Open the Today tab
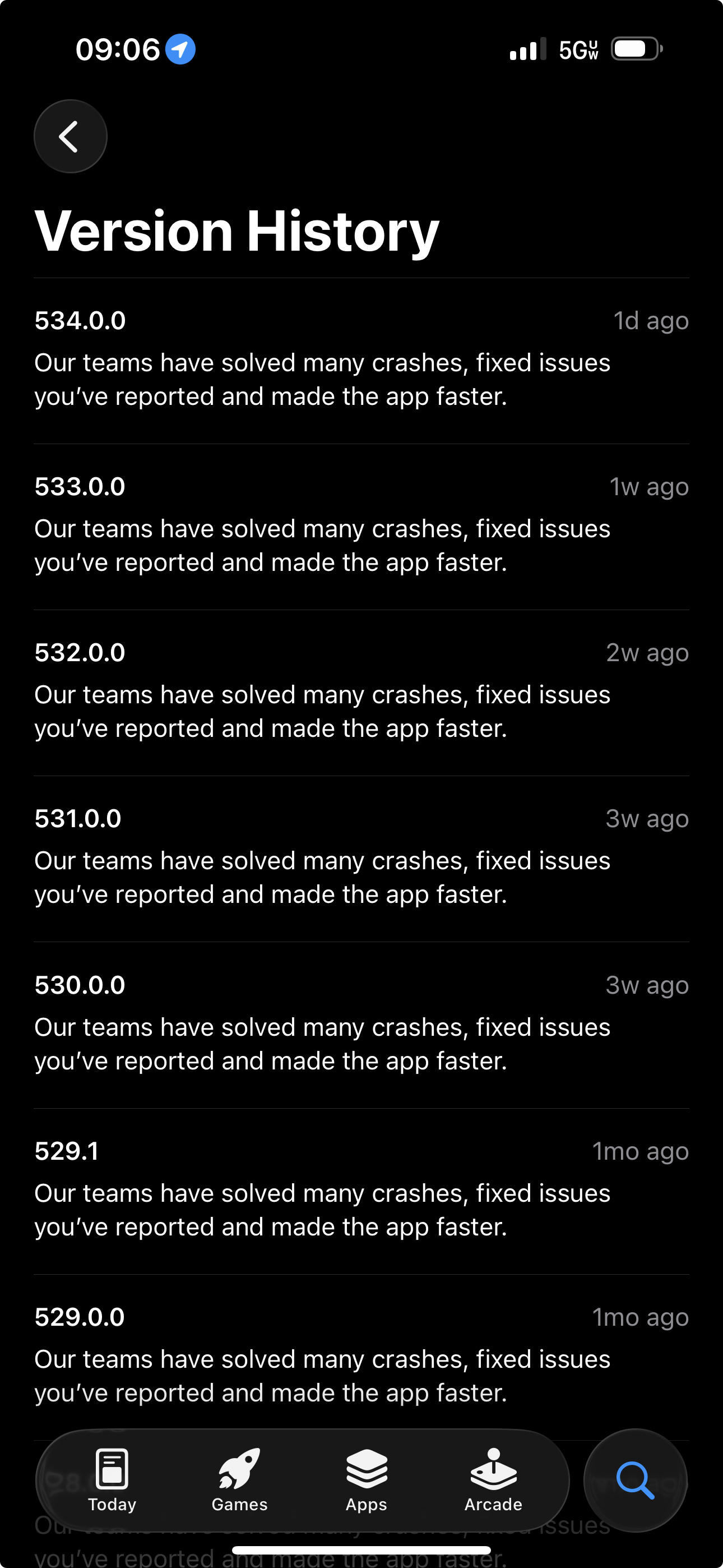The height and width of the screenshot is (1568, 723). point(112,1481)
